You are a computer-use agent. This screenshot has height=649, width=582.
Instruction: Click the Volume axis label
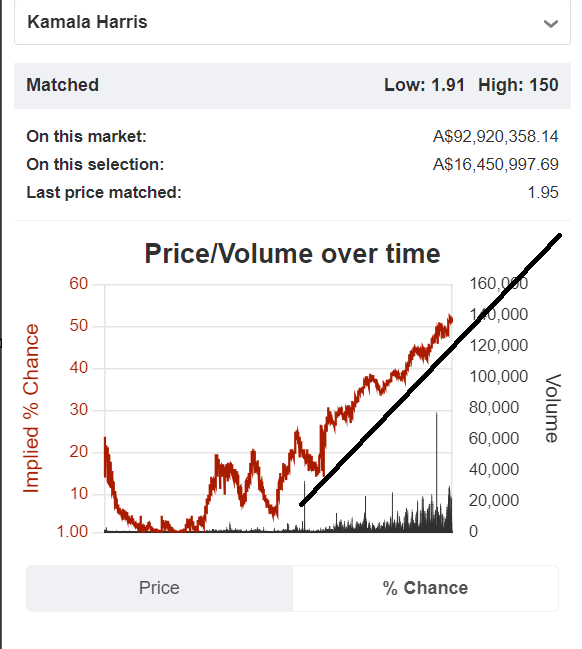[x=553, y=408]
